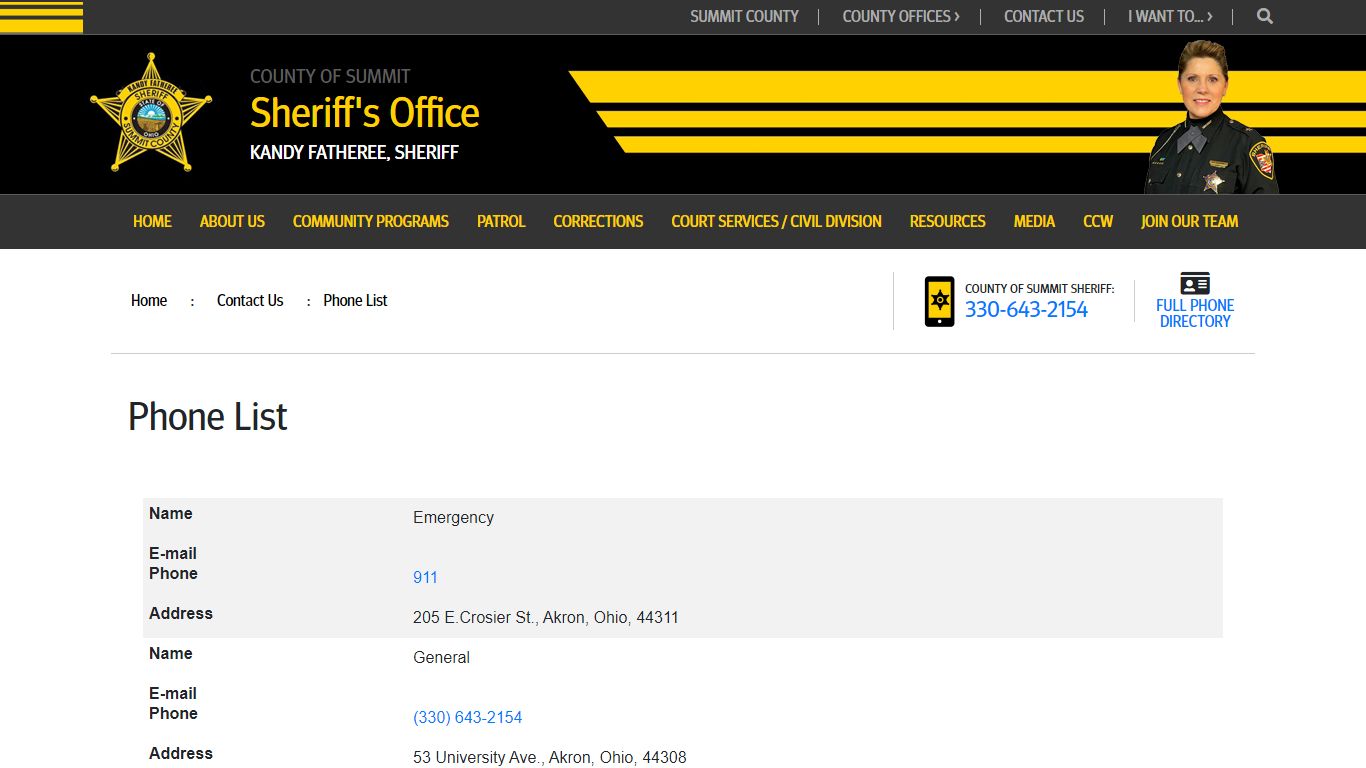Open the Resources menu
Screen dimensions: 1366x768
pos(948,221)
